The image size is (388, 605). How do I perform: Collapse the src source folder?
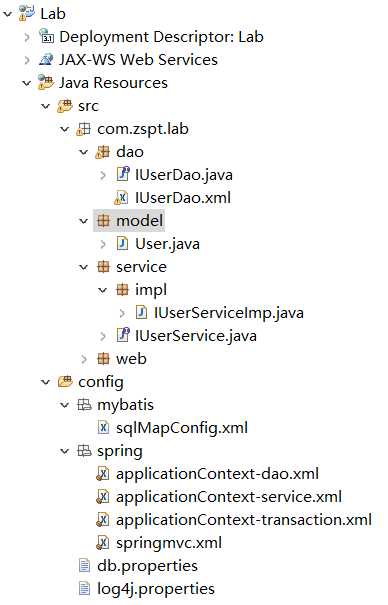(46, 106)
